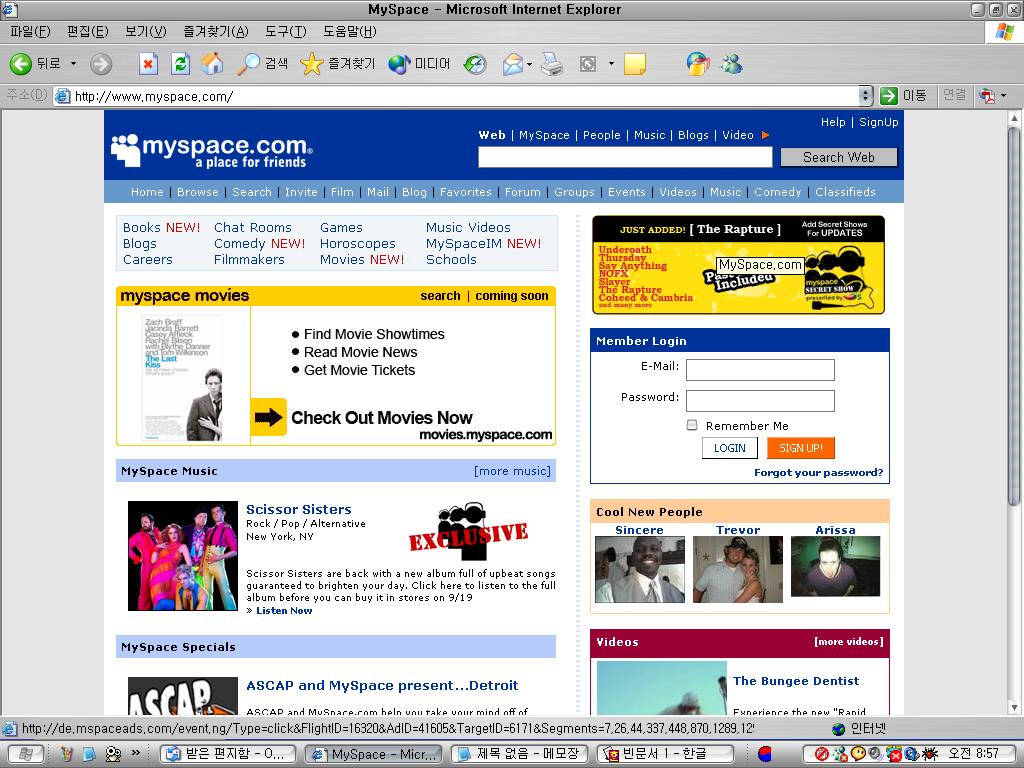Click the more music link
The image size is (1024, 768).
point(512,471)
